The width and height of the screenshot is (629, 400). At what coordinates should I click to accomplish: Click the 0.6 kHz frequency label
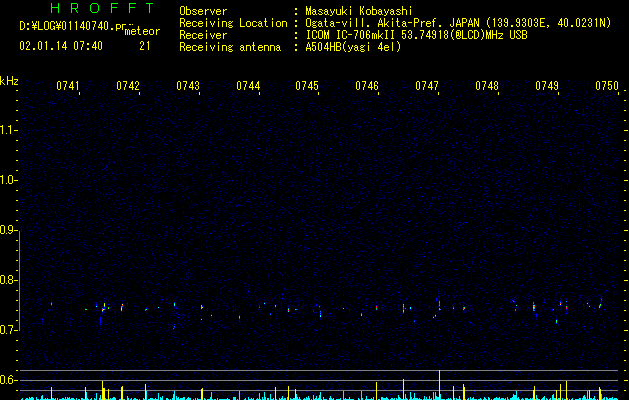pyautogui.click(x=8, y=380)
